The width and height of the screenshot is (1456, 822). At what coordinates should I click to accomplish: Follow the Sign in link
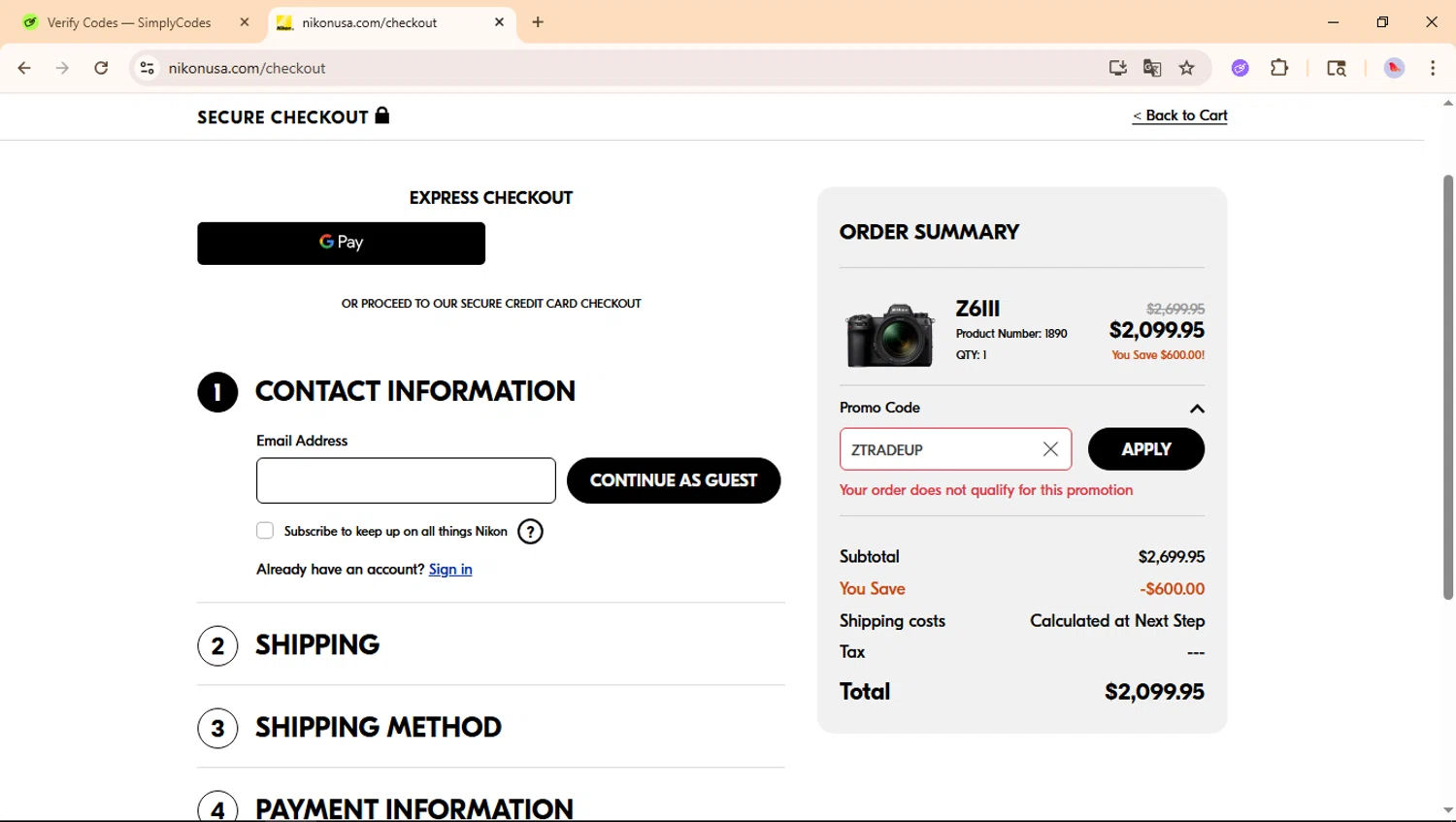(x=450, y=570)
